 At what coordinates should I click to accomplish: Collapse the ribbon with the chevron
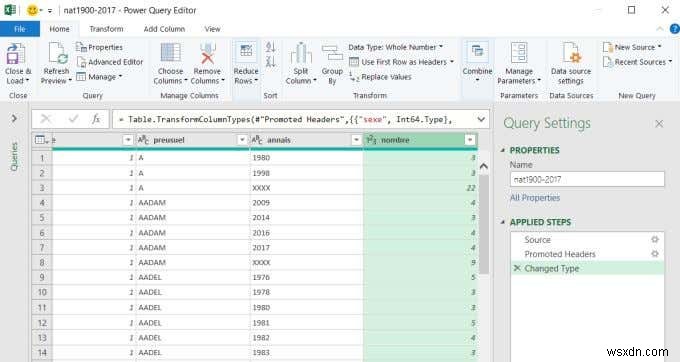(x=660, y=29)
